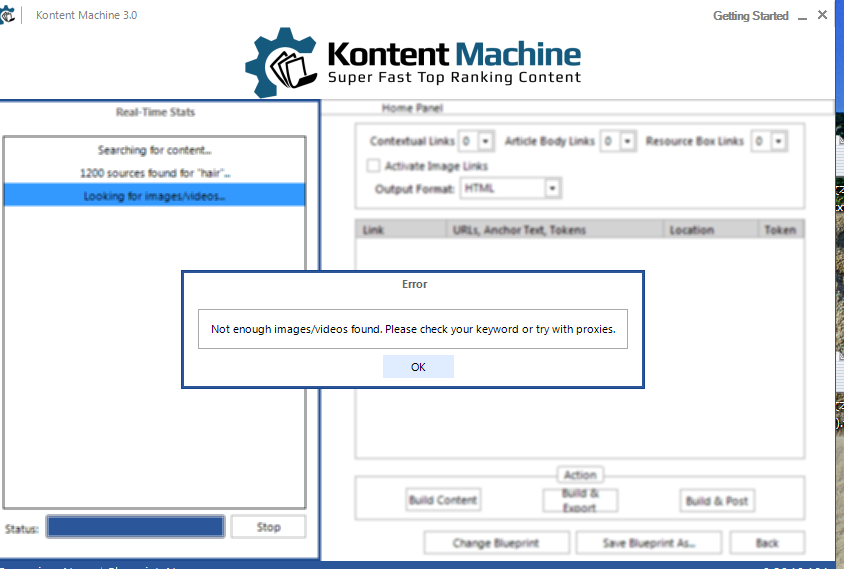Select 'Searching for content...' stats row
This screenshot has height=569, width=844.
coord(154,150)
